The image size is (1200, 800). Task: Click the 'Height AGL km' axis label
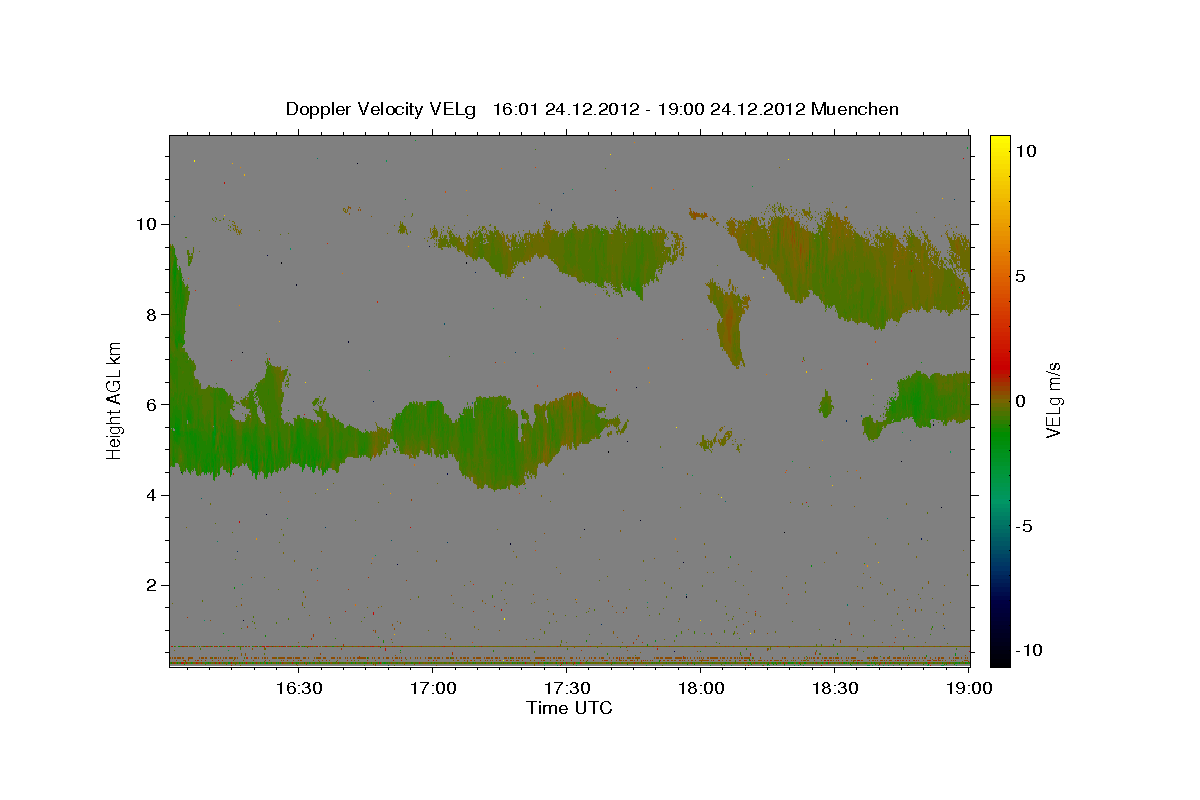(115, 400)
